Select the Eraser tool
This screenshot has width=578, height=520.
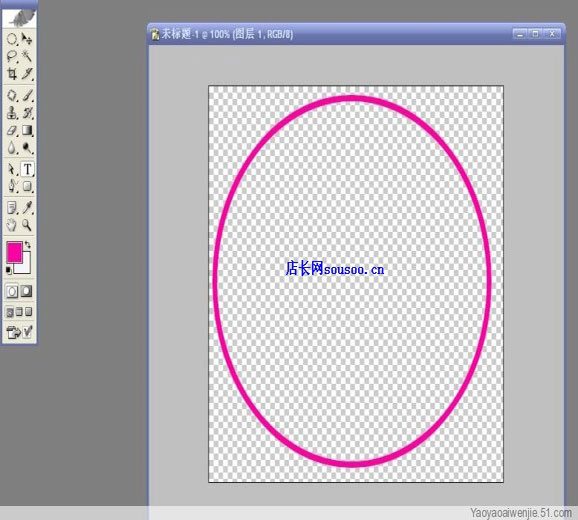click(12, 130)
